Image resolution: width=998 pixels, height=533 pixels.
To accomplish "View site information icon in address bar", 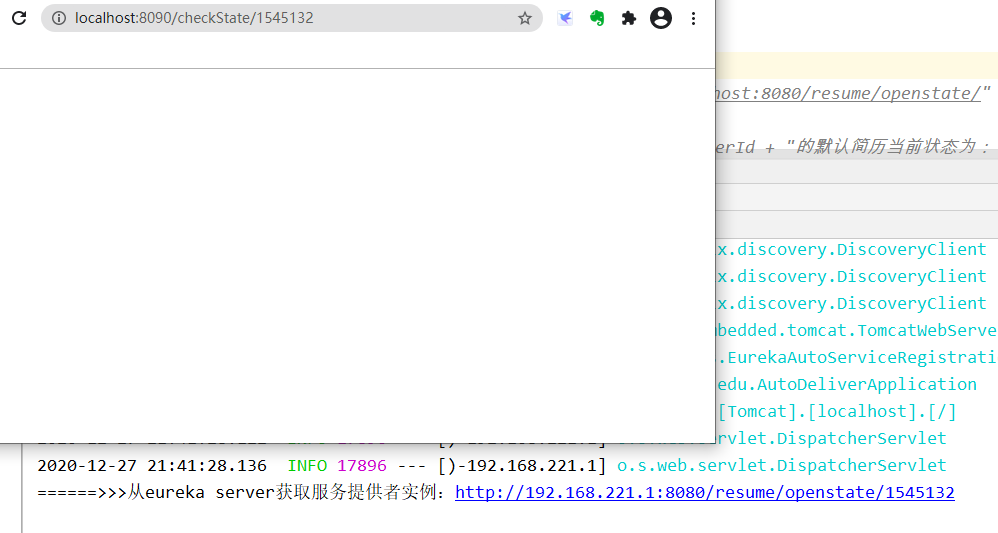I will point(59,18).
